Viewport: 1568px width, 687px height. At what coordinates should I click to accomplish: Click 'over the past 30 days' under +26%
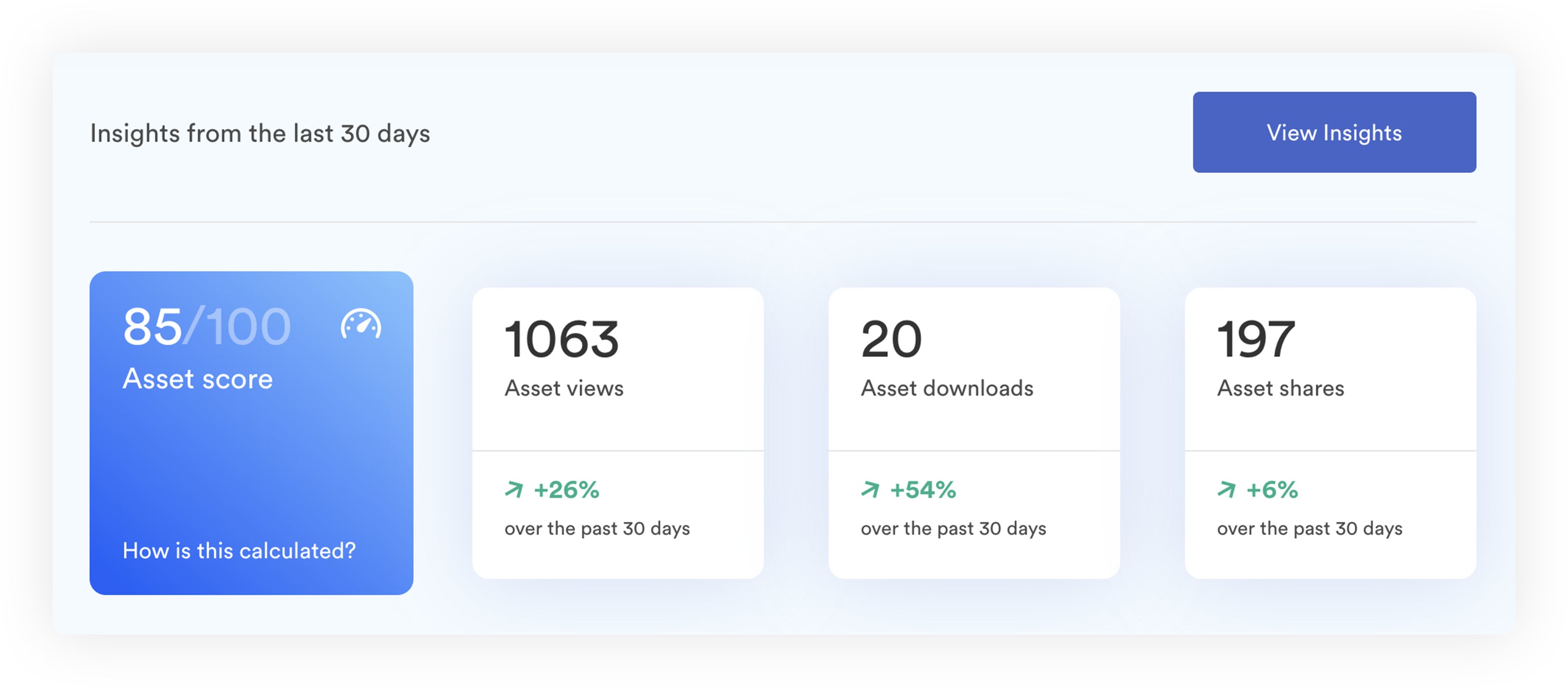click(x=597, y=528)
